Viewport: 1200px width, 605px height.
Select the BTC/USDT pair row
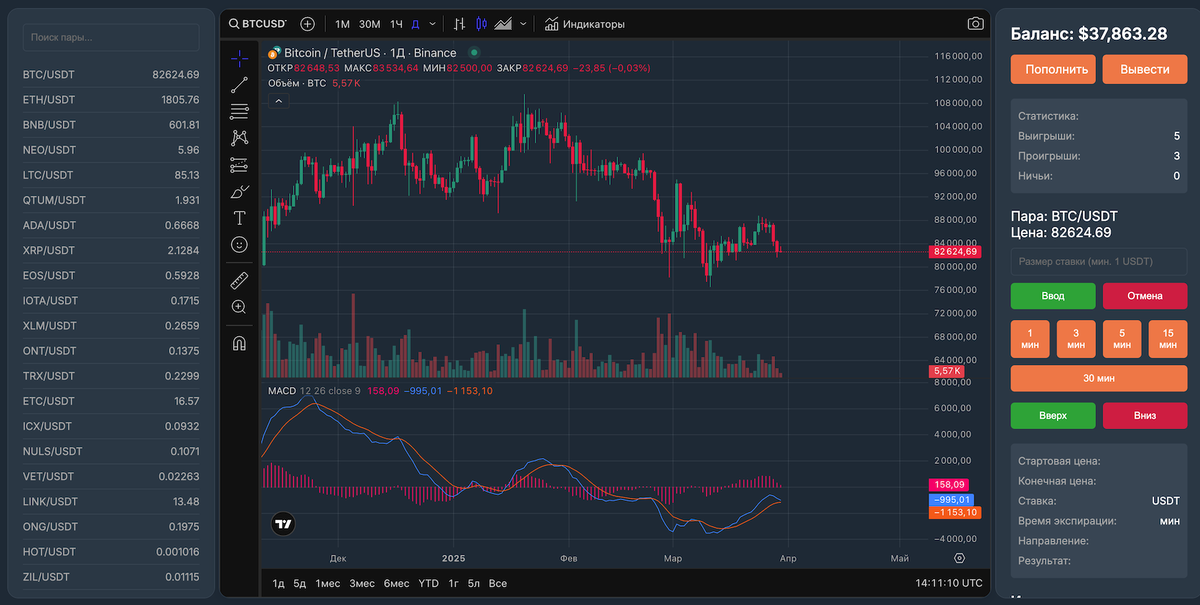pos(111,74)
